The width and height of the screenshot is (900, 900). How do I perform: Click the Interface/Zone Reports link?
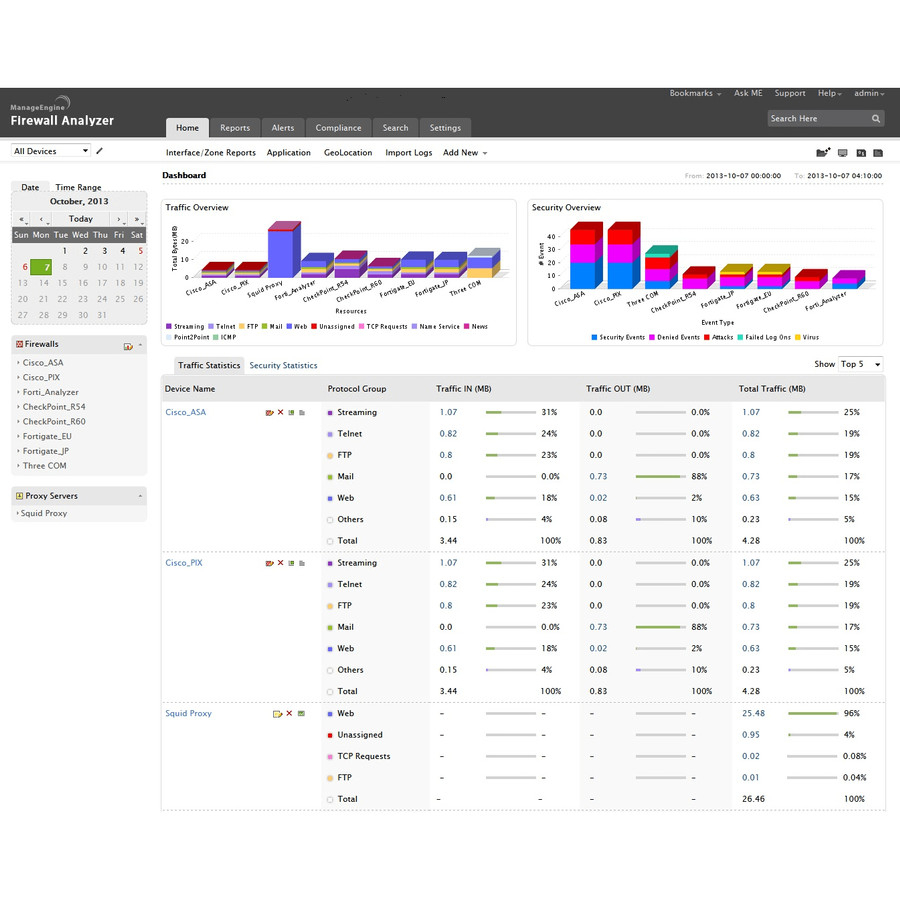pyautogui.click(x=211, y=153)
